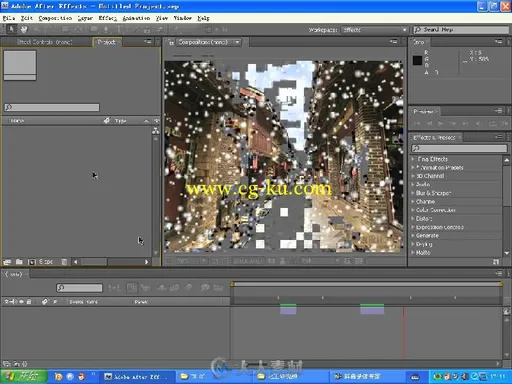This screenshot has width=512, height=384.
Task: Open the Composition menu
Action: coord(55,18)
